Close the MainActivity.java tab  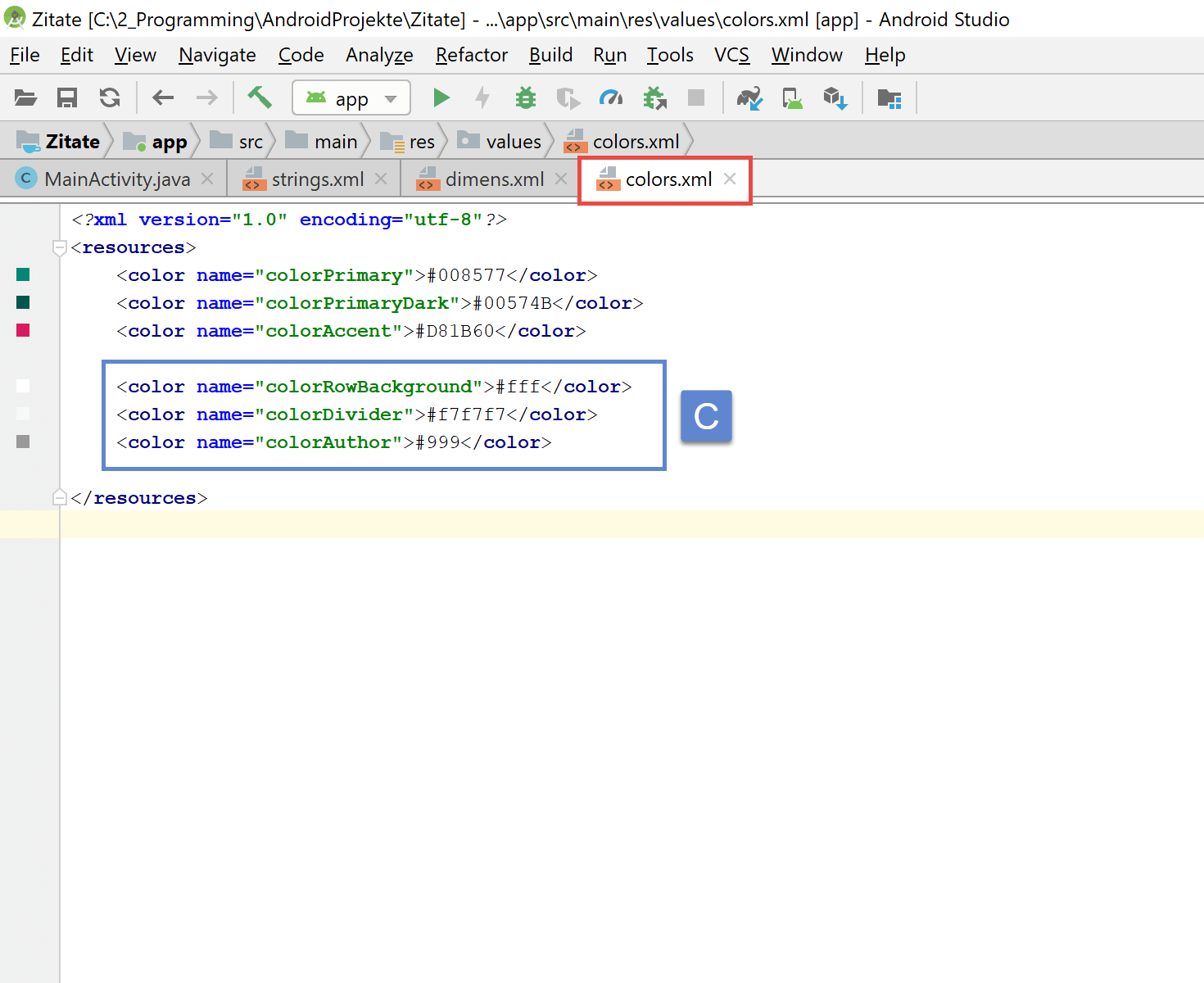[x=208, y=179]
